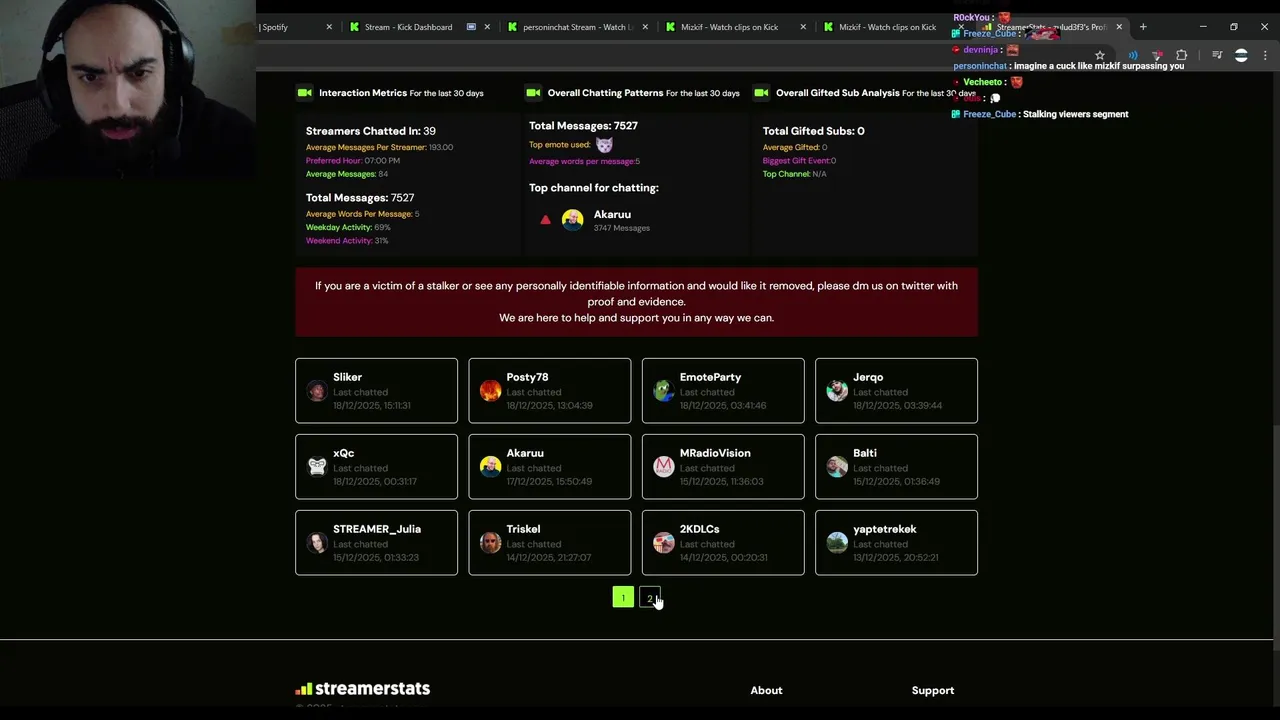
Task: Click the Sliker avatar icon
Action: [317, 391]
